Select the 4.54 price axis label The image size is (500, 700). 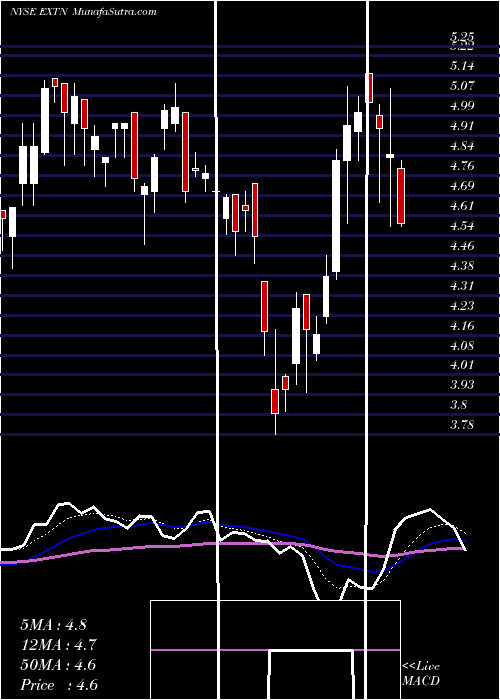coord(462,226)
